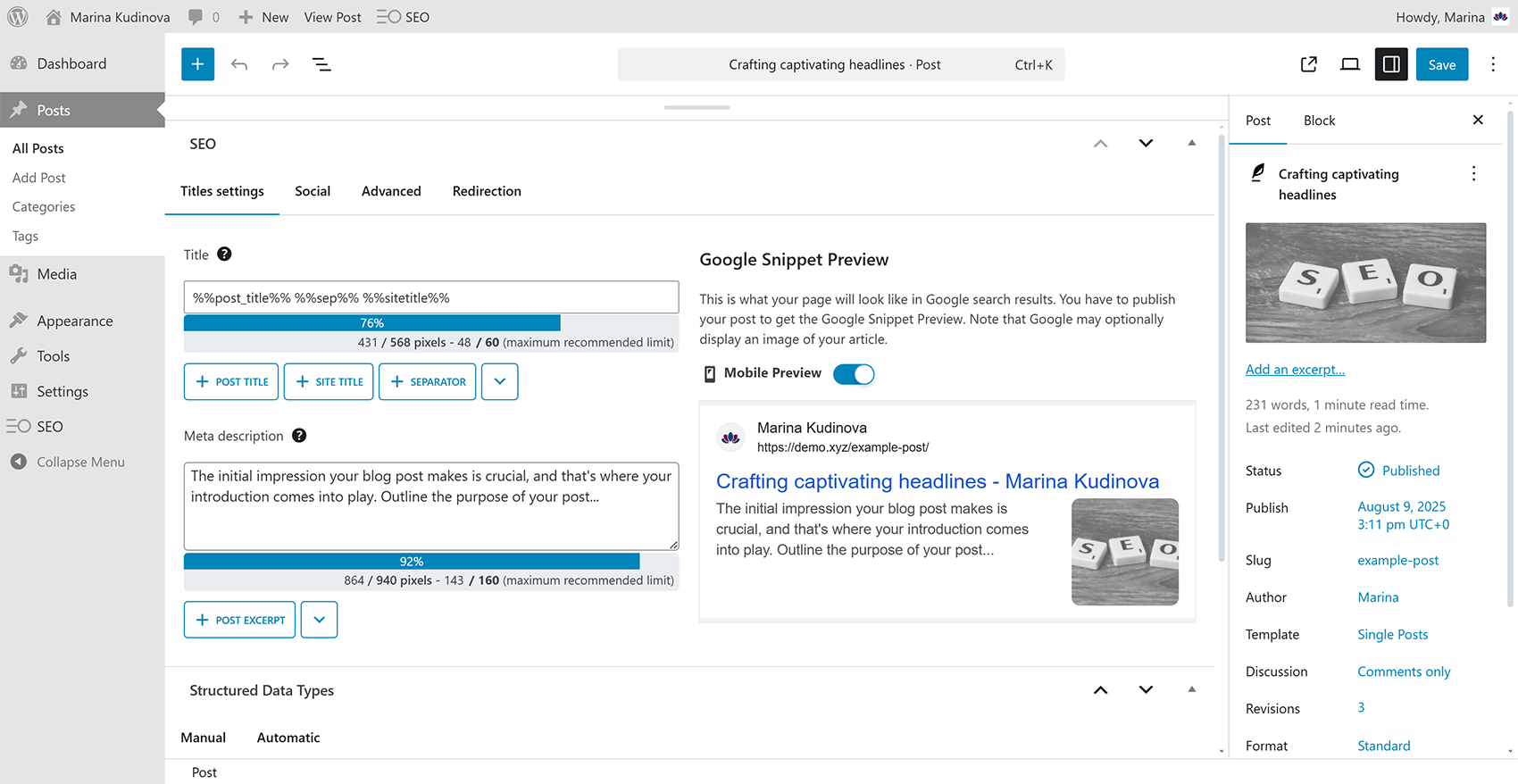Insert Post Excerpt variable

coord(239,620)
